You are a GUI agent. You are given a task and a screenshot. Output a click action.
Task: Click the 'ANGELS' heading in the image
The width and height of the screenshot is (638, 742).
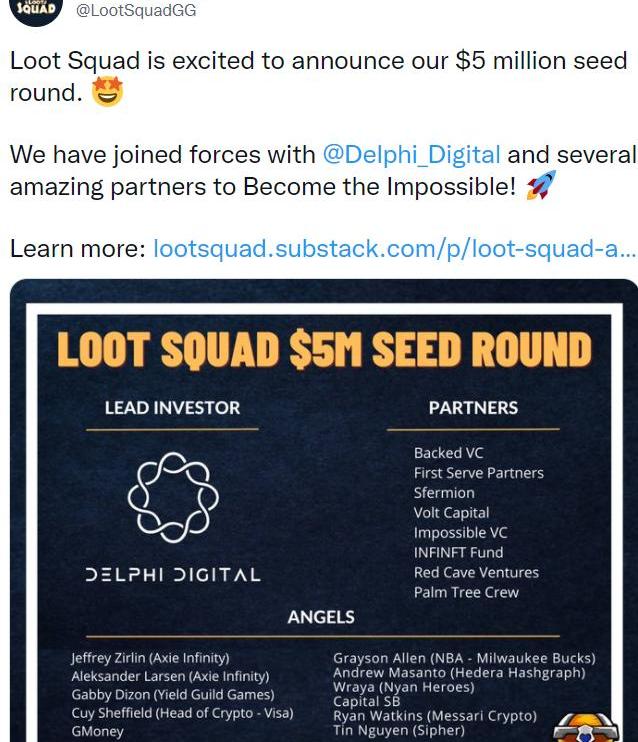pos(321,617)
